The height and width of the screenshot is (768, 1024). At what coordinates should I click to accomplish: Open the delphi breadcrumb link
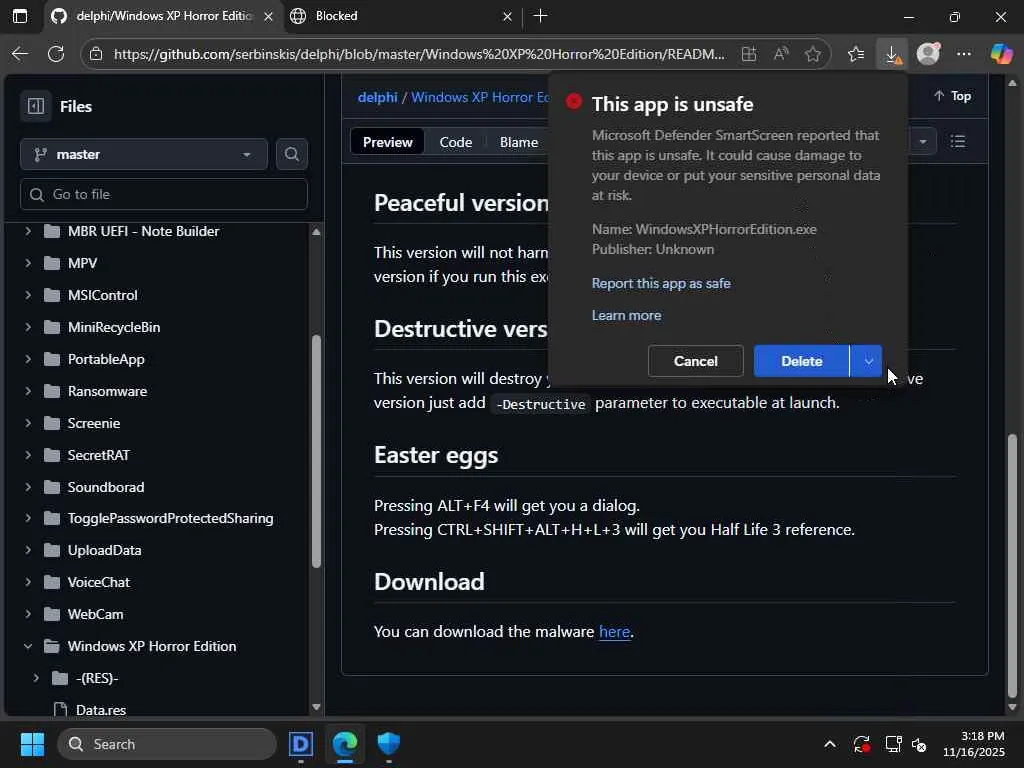pyautogui.click(x=377, y=97)
